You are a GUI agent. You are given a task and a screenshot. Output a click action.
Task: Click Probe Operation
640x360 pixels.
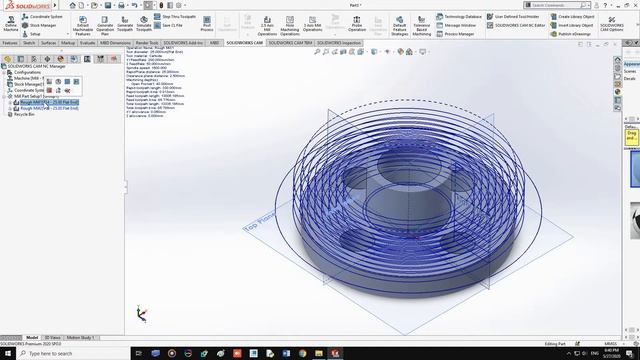click(357, 24)
